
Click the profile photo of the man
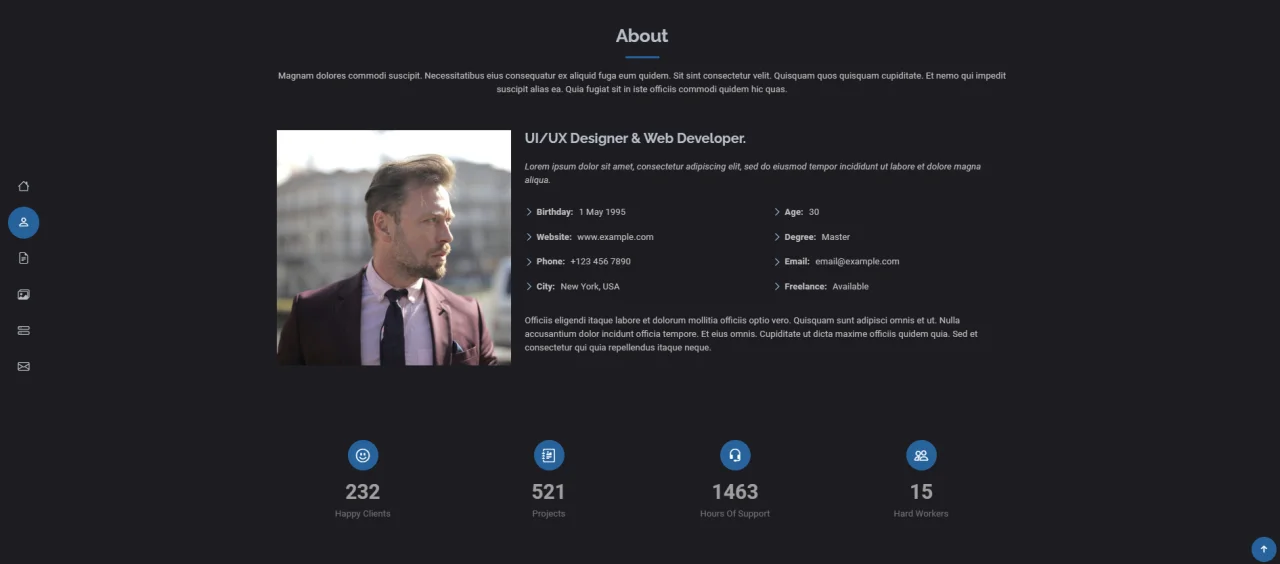pos(394,248)
